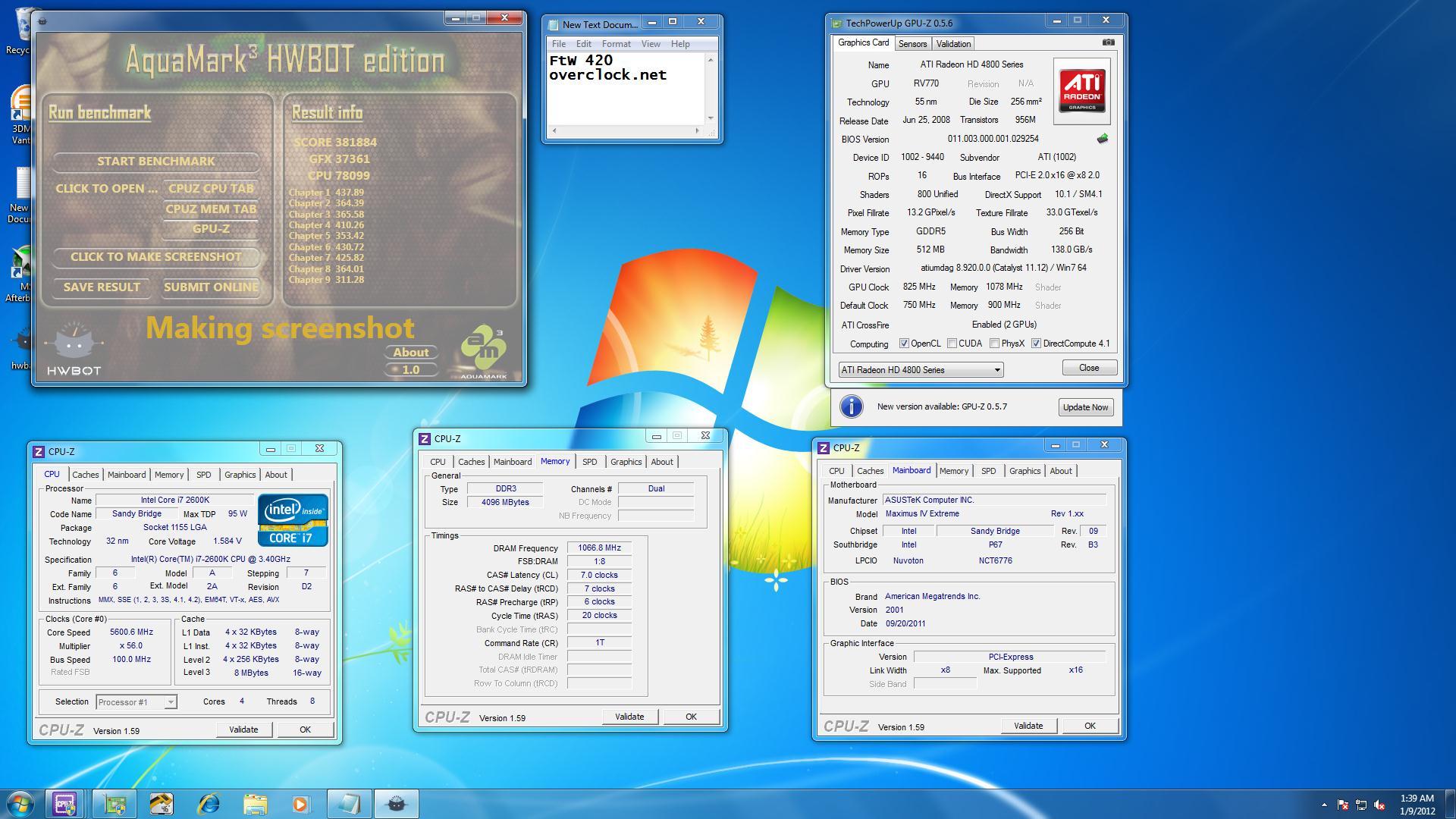Open the Format menu in Notepad
Image resolution: width=1456 pixels, height=819 pixels.
tap(616, 44)
